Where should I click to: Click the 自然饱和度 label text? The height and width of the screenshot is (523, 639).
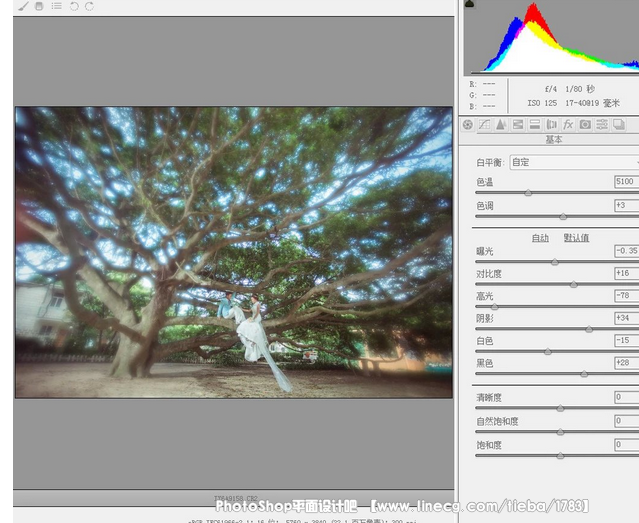pyautogui.click(x=497, y=421)
